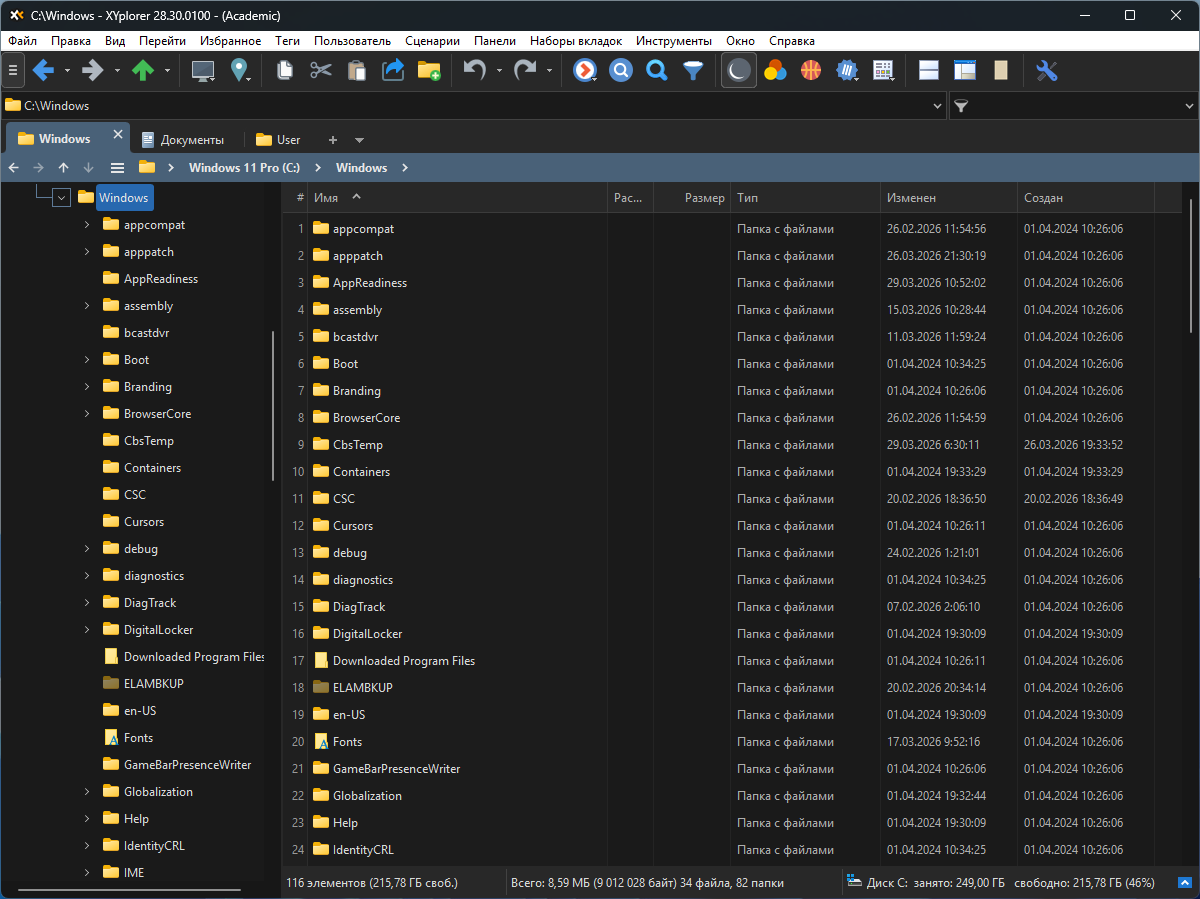Toggle the navigation tree panel icon
Screen dimensions: 1200x899
click(x=964, y=70)
